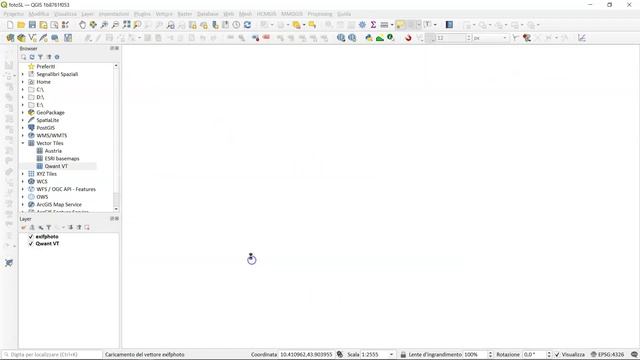
Task: Select the Austria vector tile connection
Action: (53, 151)
